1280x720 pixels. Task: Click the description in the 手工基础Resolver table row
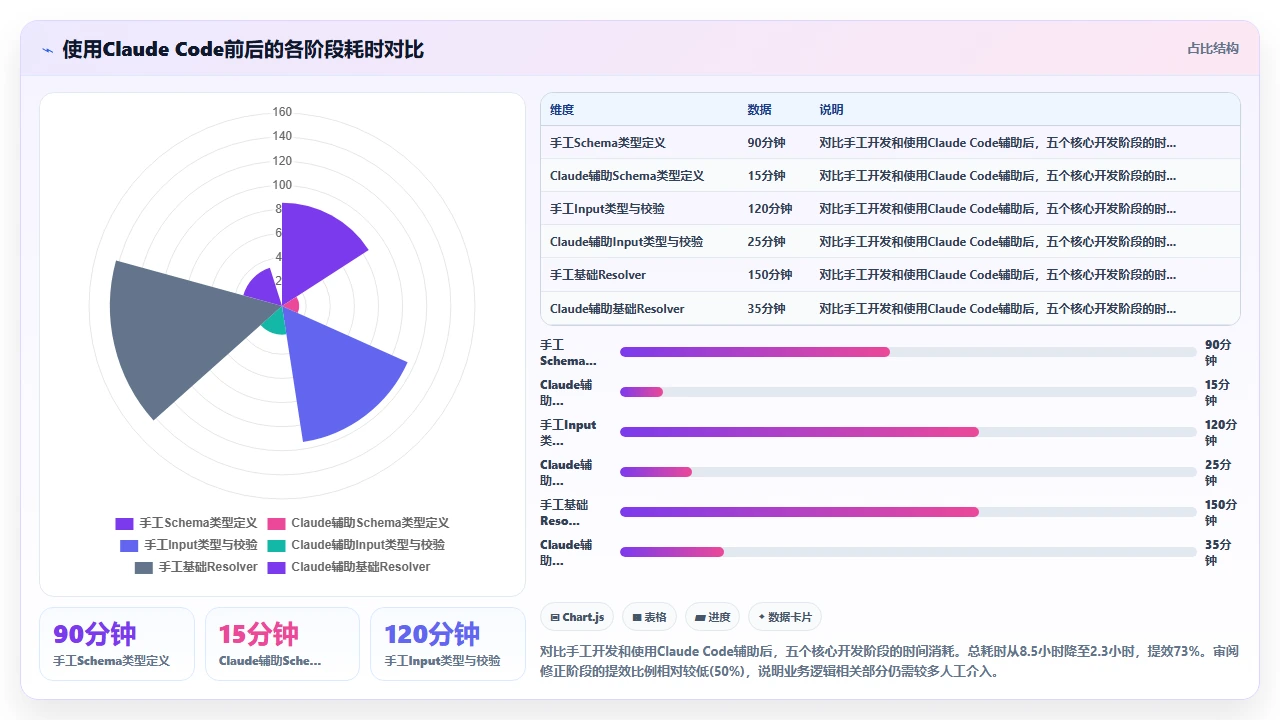coord(998,275)
